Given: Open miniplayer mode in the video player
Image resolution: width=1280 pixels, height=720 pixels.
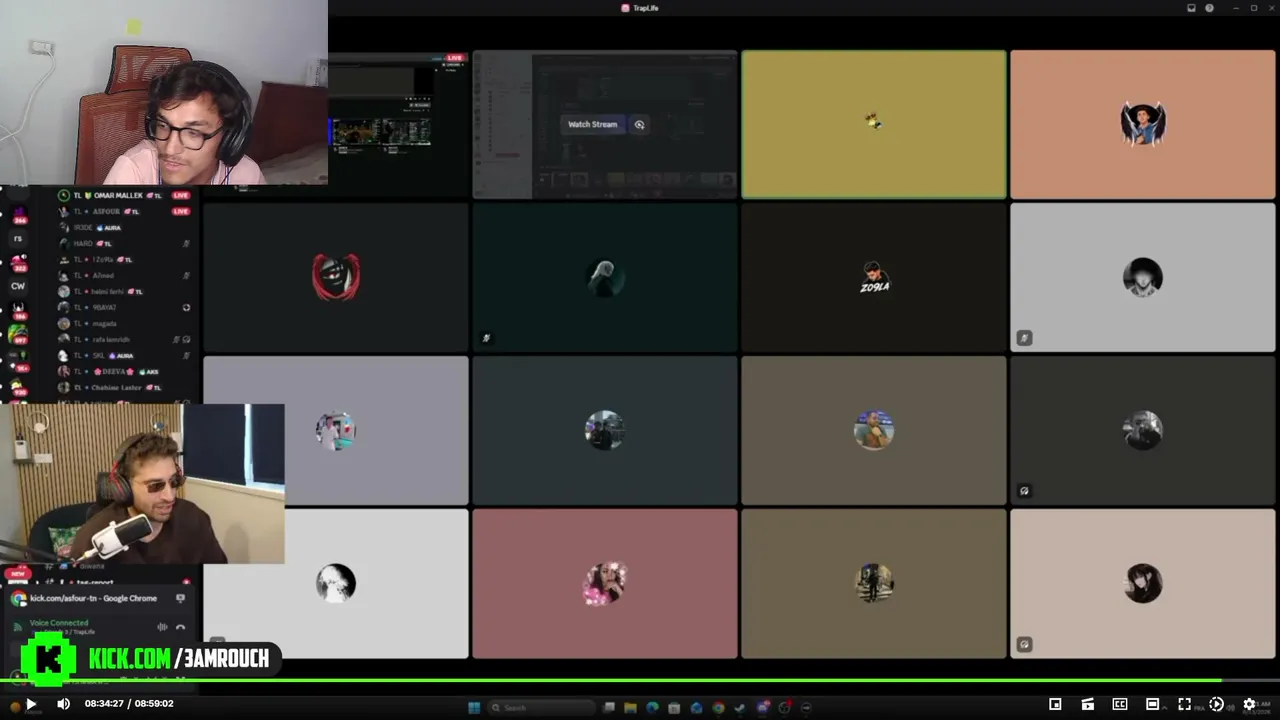Looking at the screenshot, I should point(1055,704).
